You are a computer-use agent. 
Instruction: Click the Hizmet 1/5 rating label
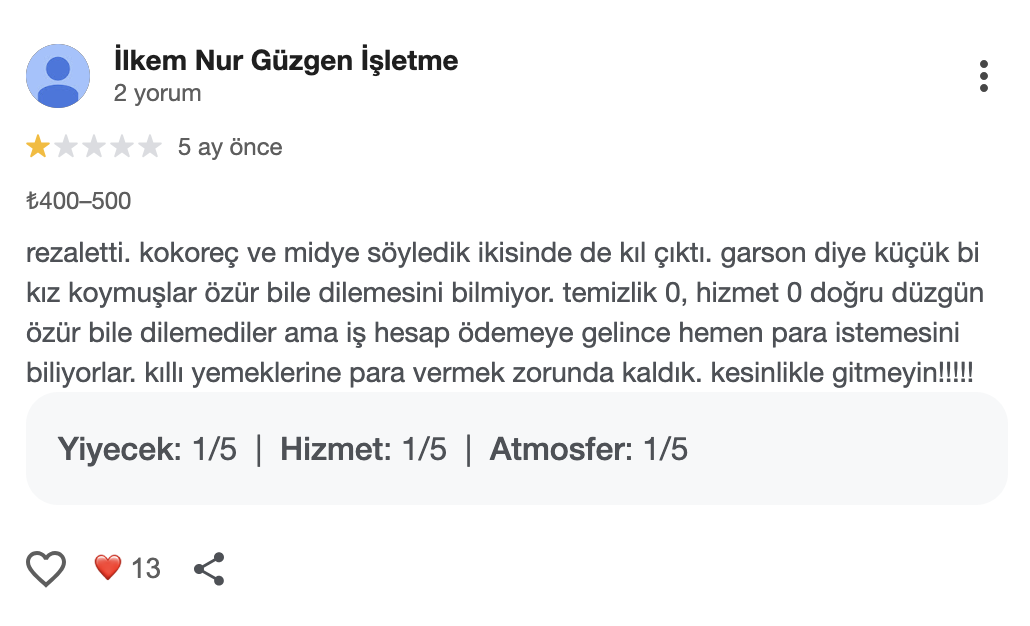tap(362, 449)
